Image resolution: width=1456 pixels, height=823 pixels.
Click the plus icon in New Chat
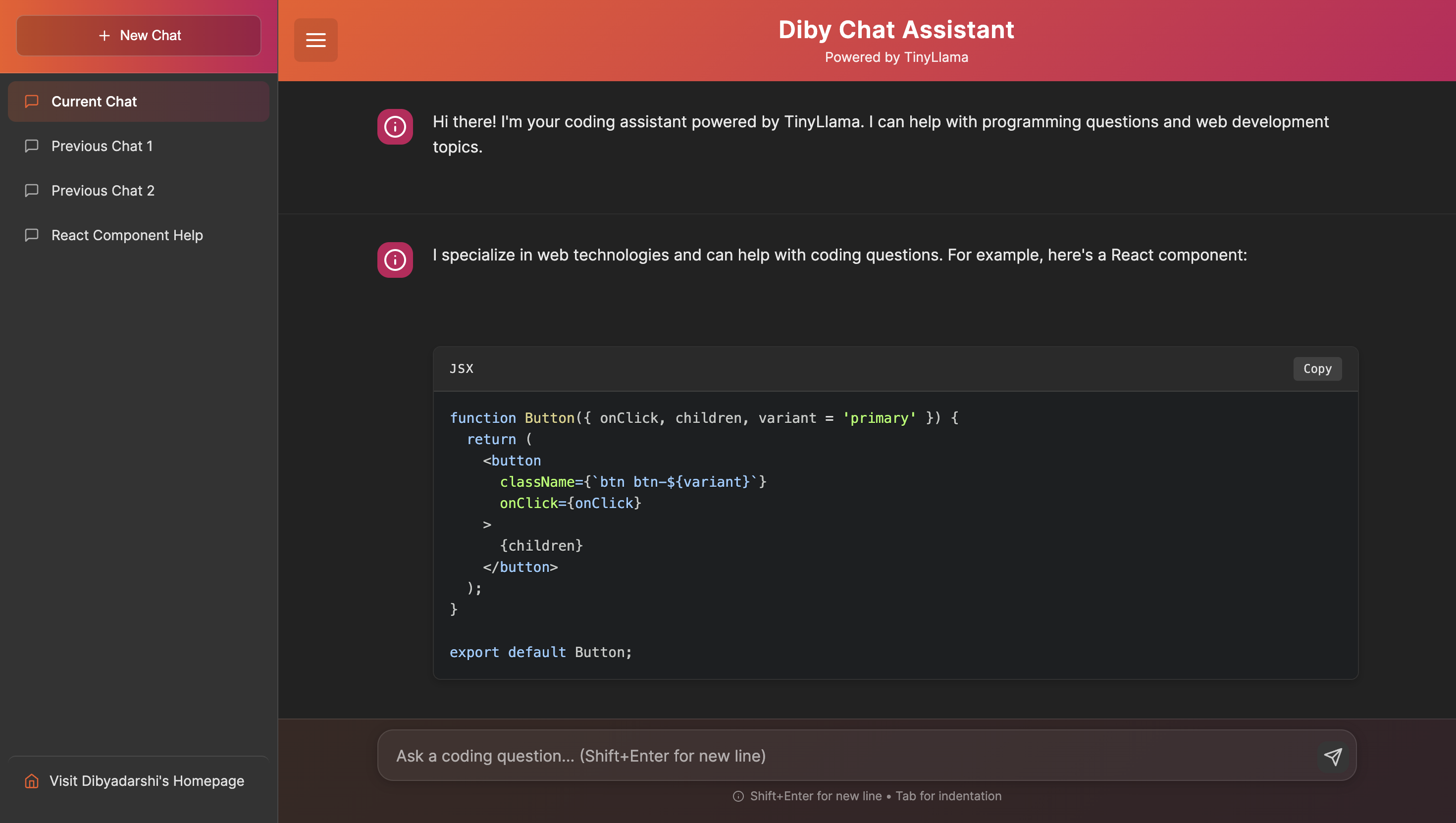click(x=104, y=36)
